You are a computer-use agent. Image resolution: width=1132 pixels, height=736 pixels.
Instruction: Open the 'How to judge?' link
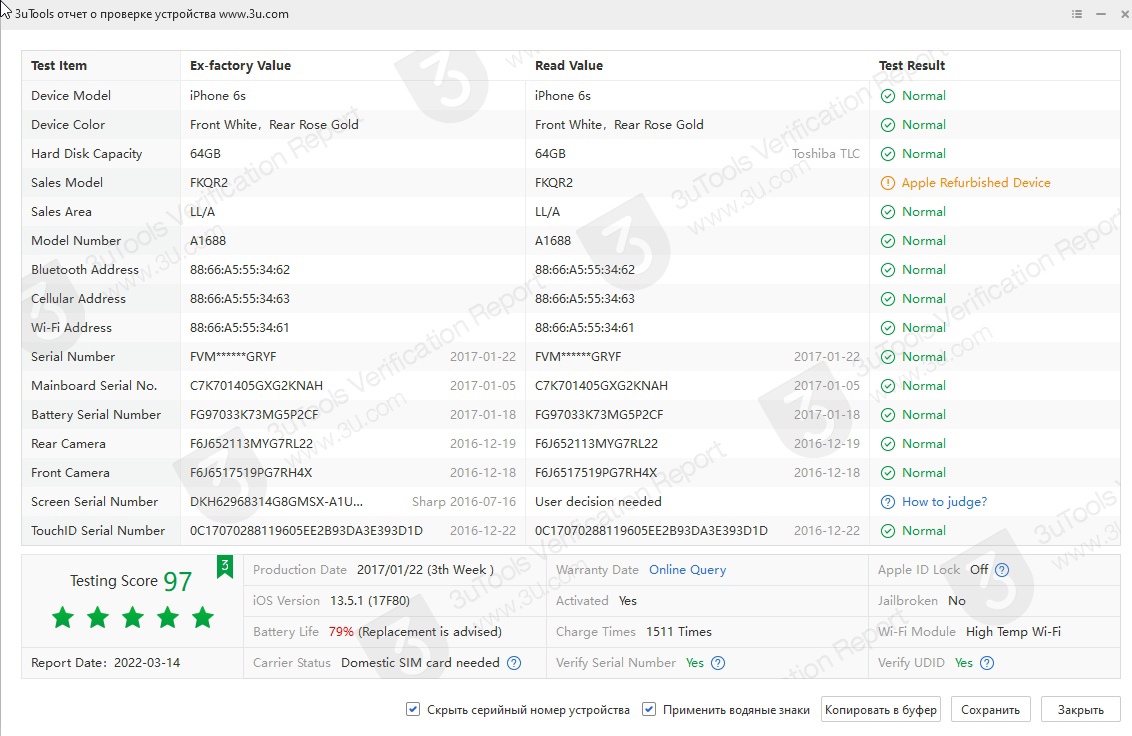point(944,502)
